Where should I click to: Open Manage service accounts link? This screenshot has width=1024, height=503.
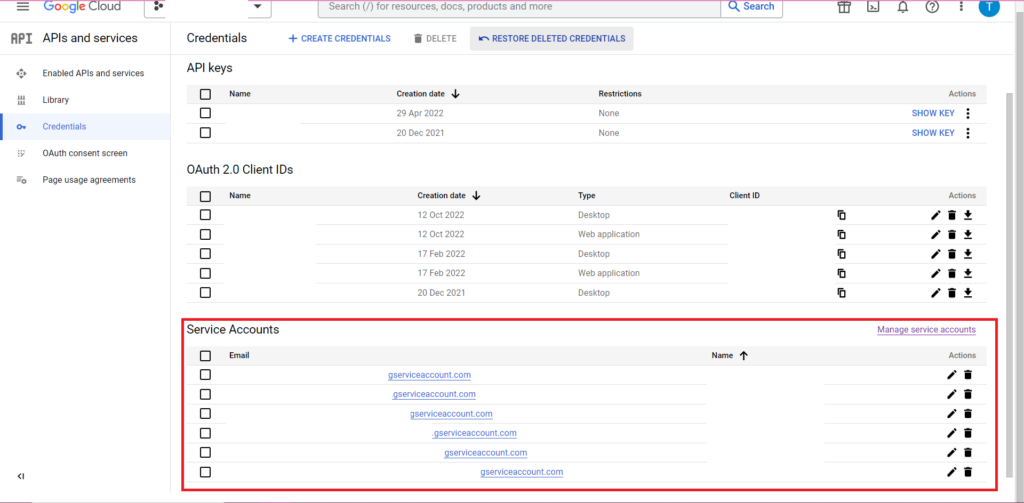[x=926, y=330]
